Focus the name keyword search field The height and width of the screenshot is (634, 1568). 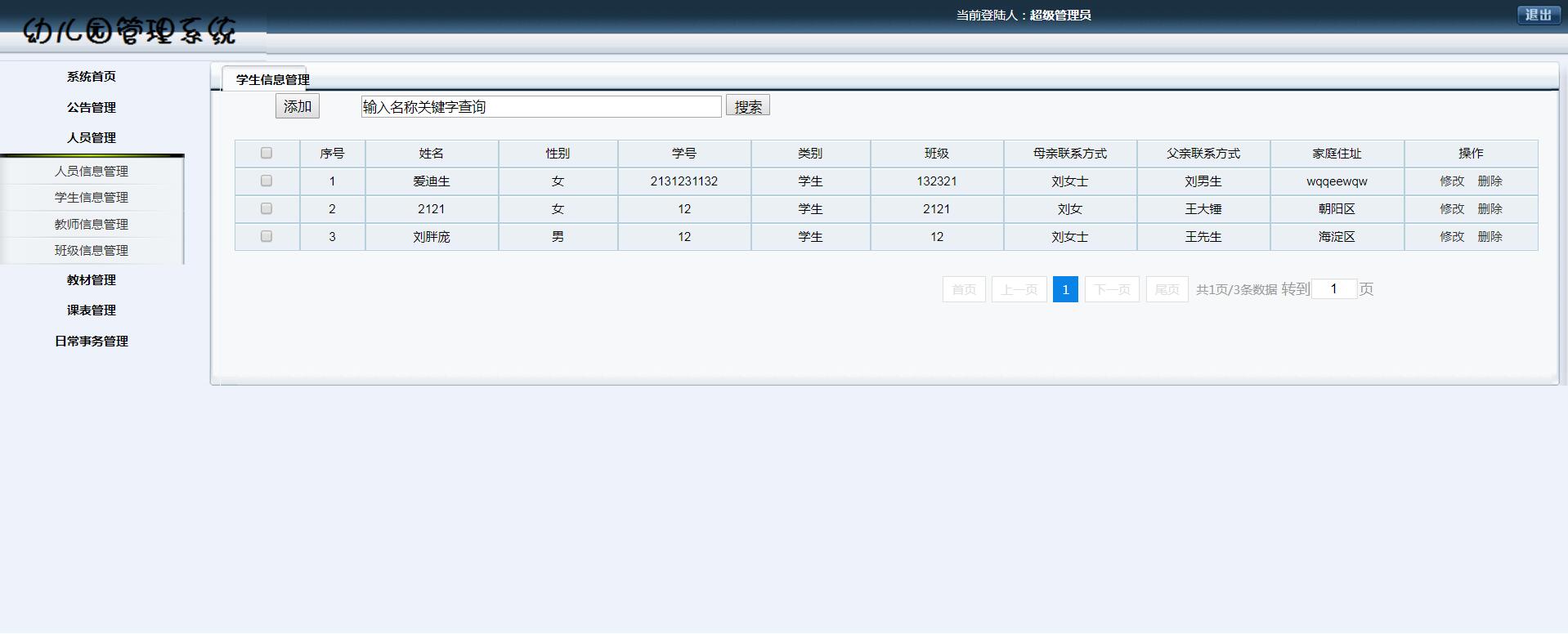[540, 106]
